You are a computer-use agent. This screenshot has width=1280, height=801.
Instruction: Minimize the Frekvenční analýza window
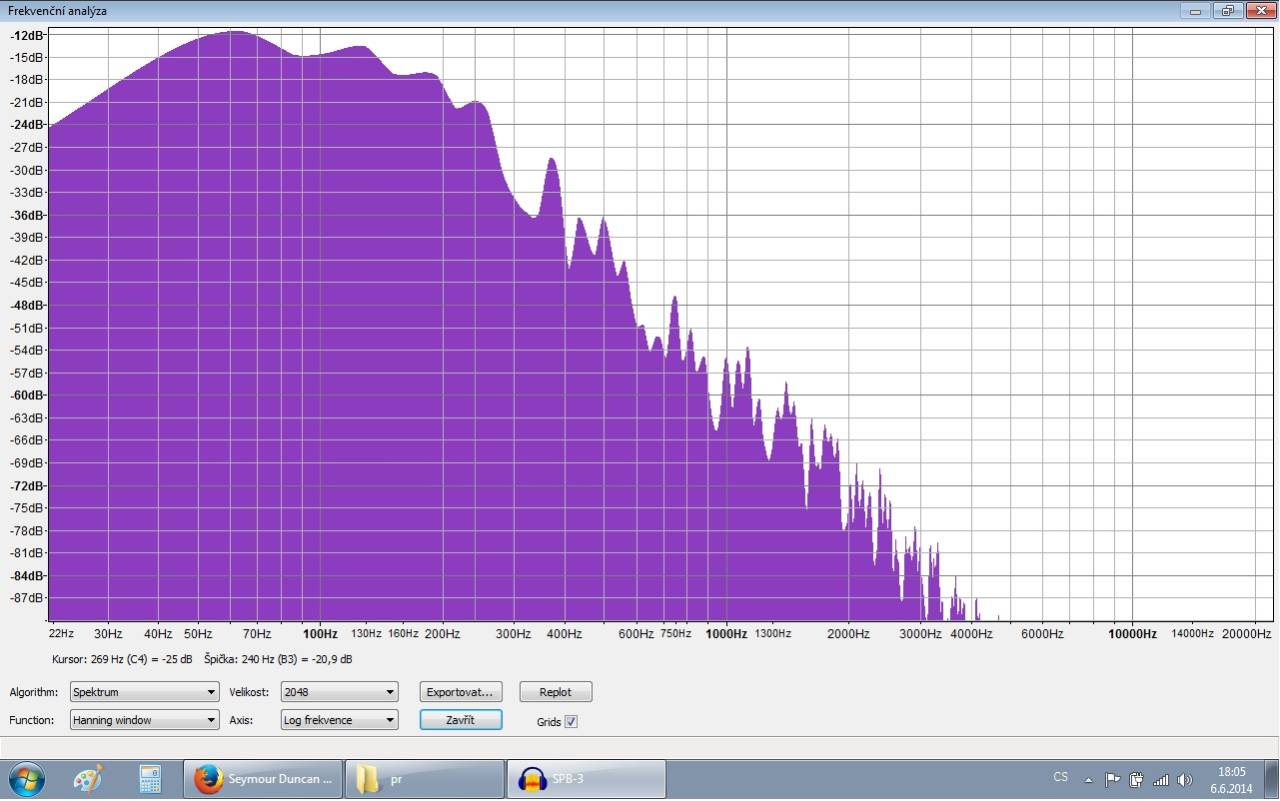tap(1194, 11)
